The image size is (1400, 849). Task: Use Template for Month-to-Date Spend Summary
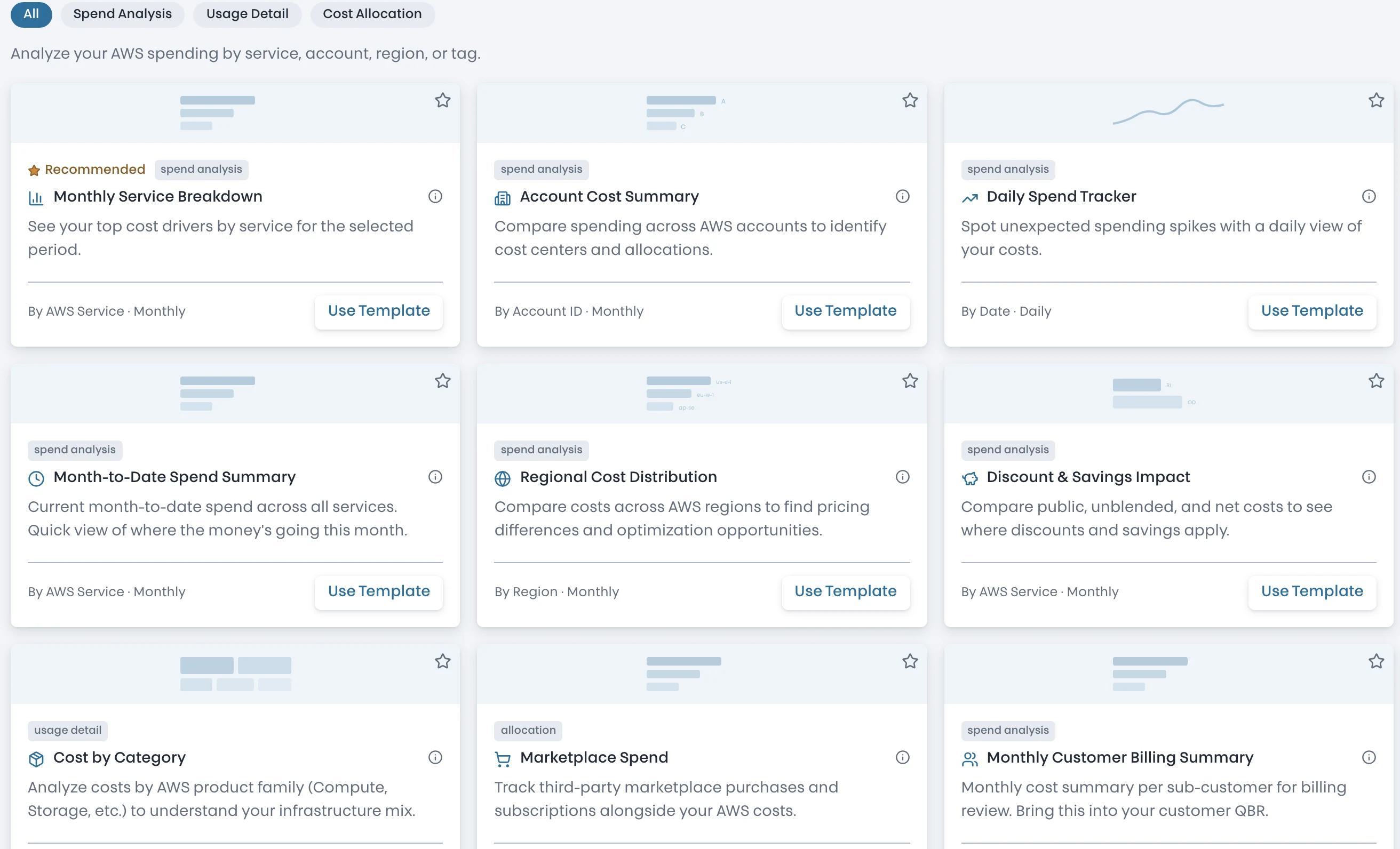(378, 592)
